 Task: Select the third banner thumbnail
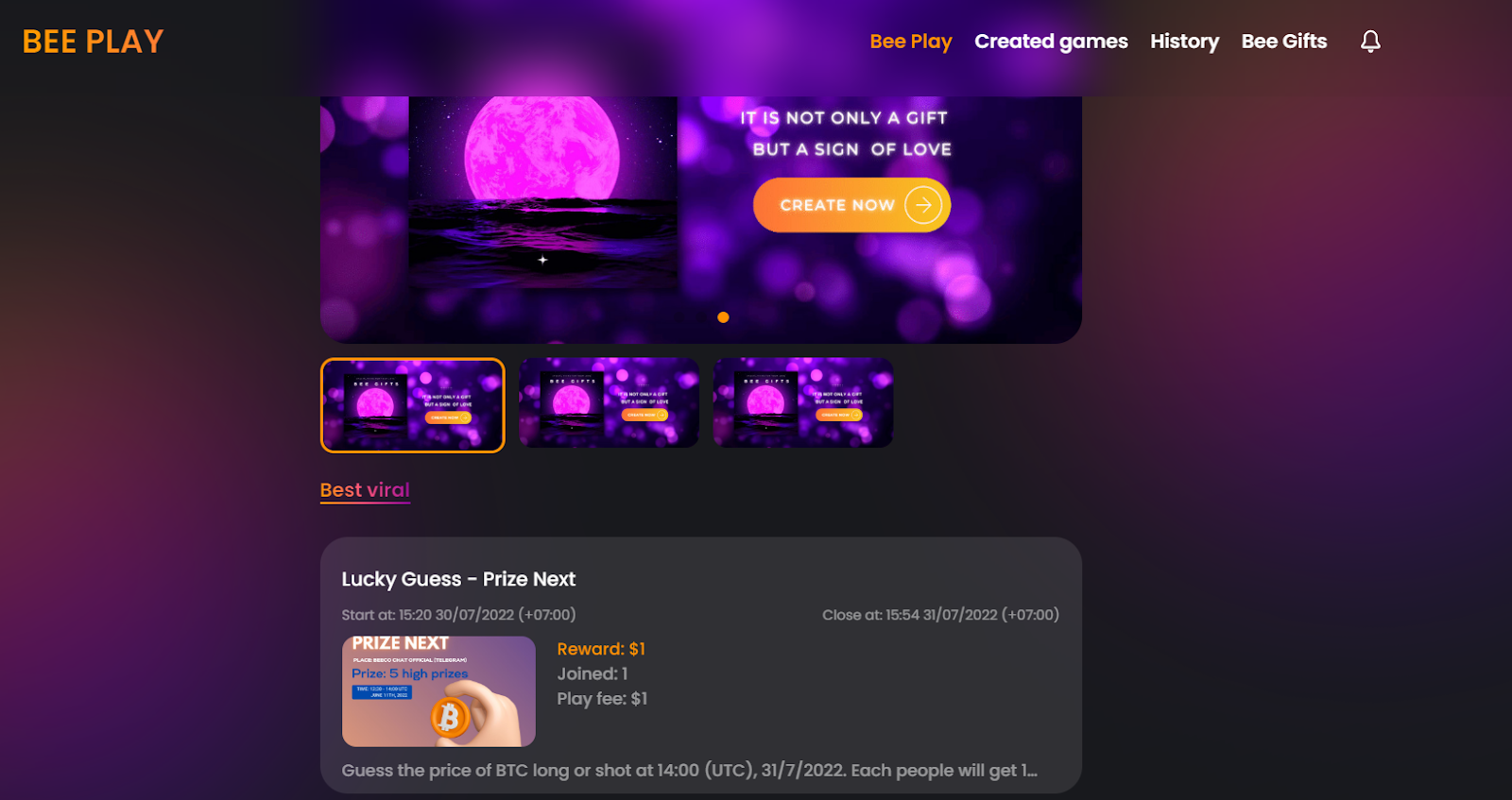tap(803, 402)
